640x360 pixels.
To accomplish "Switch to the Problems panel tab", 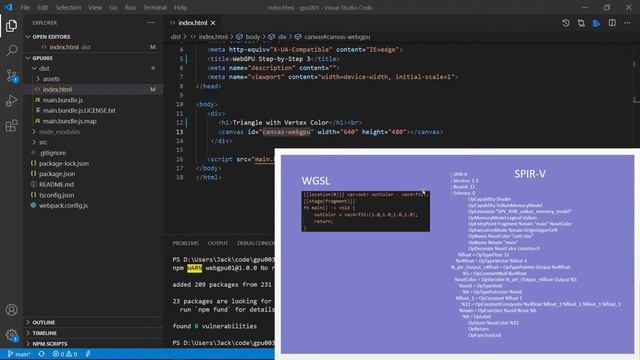I will (185, 243).
